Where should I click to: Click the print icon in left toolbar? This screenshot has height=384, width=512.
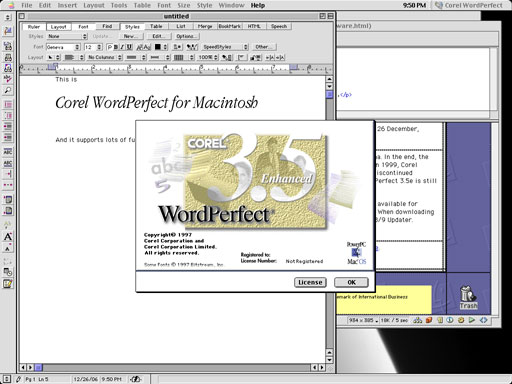pos(8,57)
